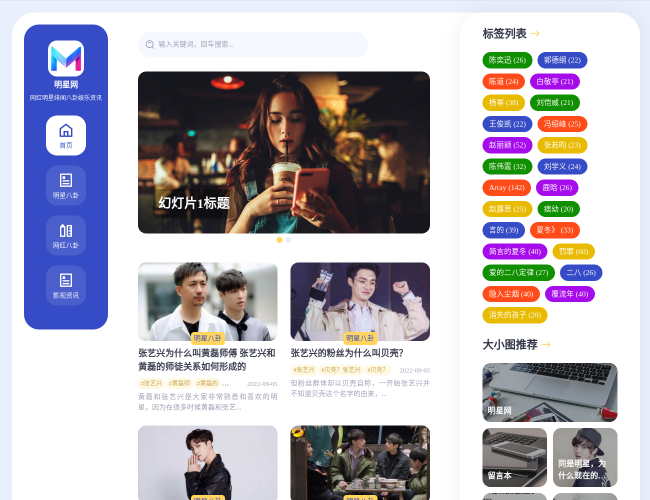
Task: Focus the keyword search input field
Action: pyautogui.click(x=260, y=44)
